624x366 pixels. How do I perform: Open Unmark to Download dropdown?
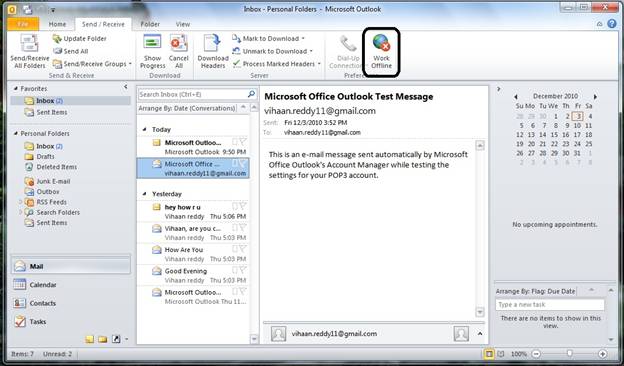click(272, 51)
